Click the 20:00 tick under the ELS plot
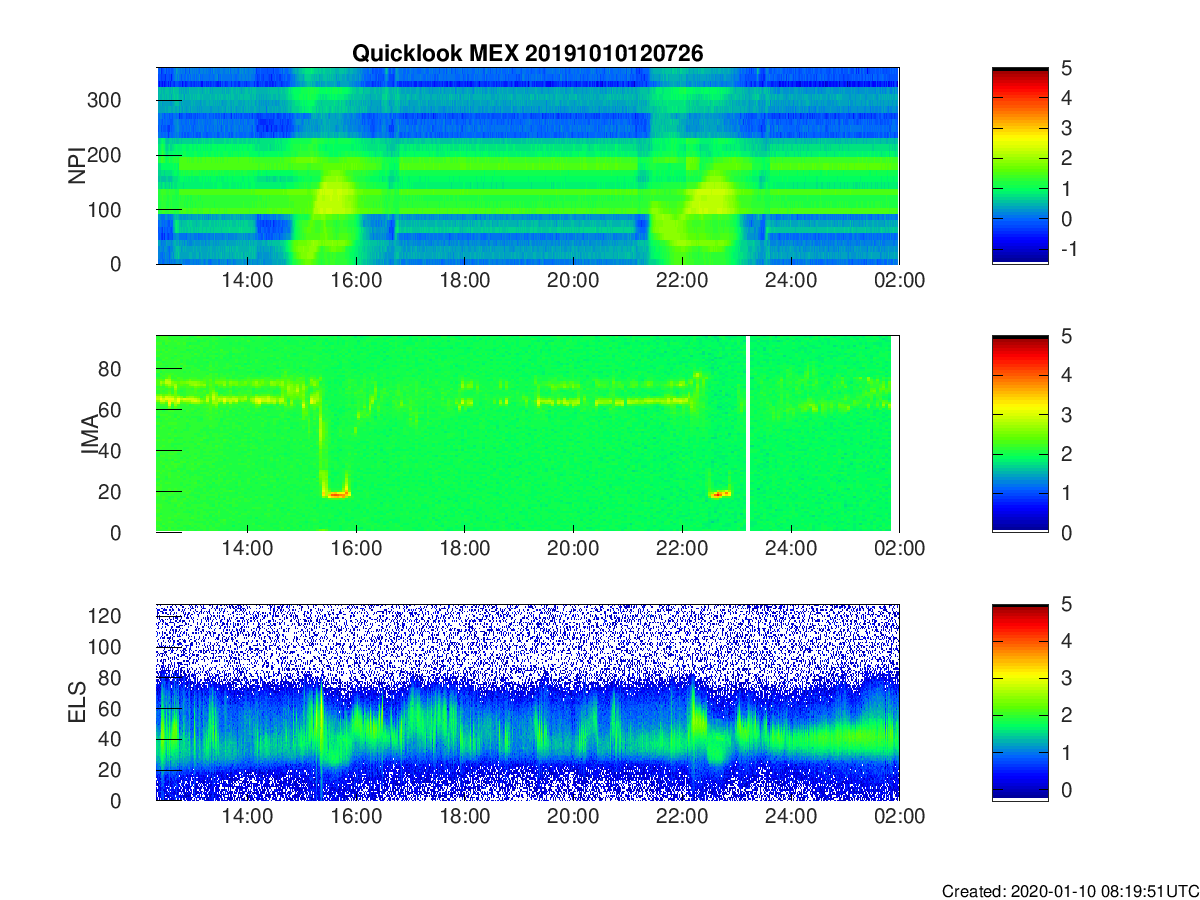This screenshot has height=900, width=1200. coord(573,817)
